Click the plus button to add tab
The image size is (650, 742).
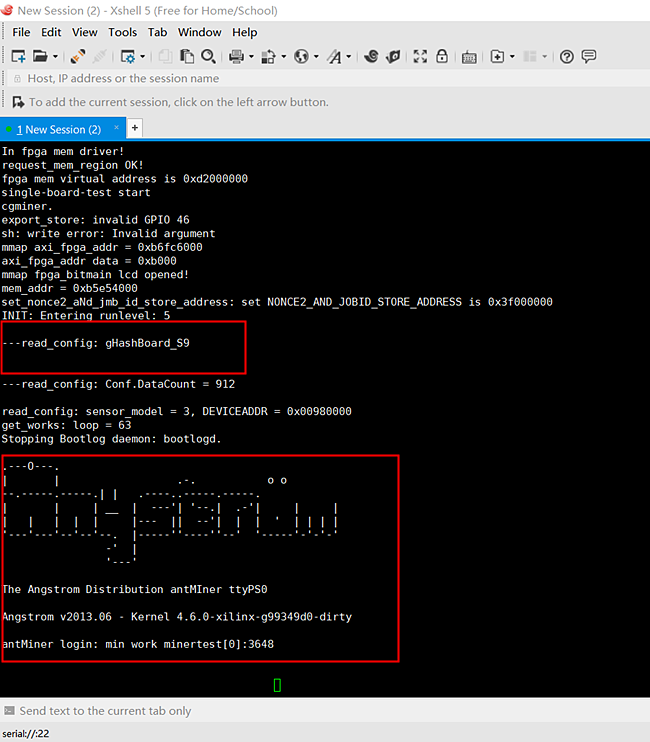[135, 128]
